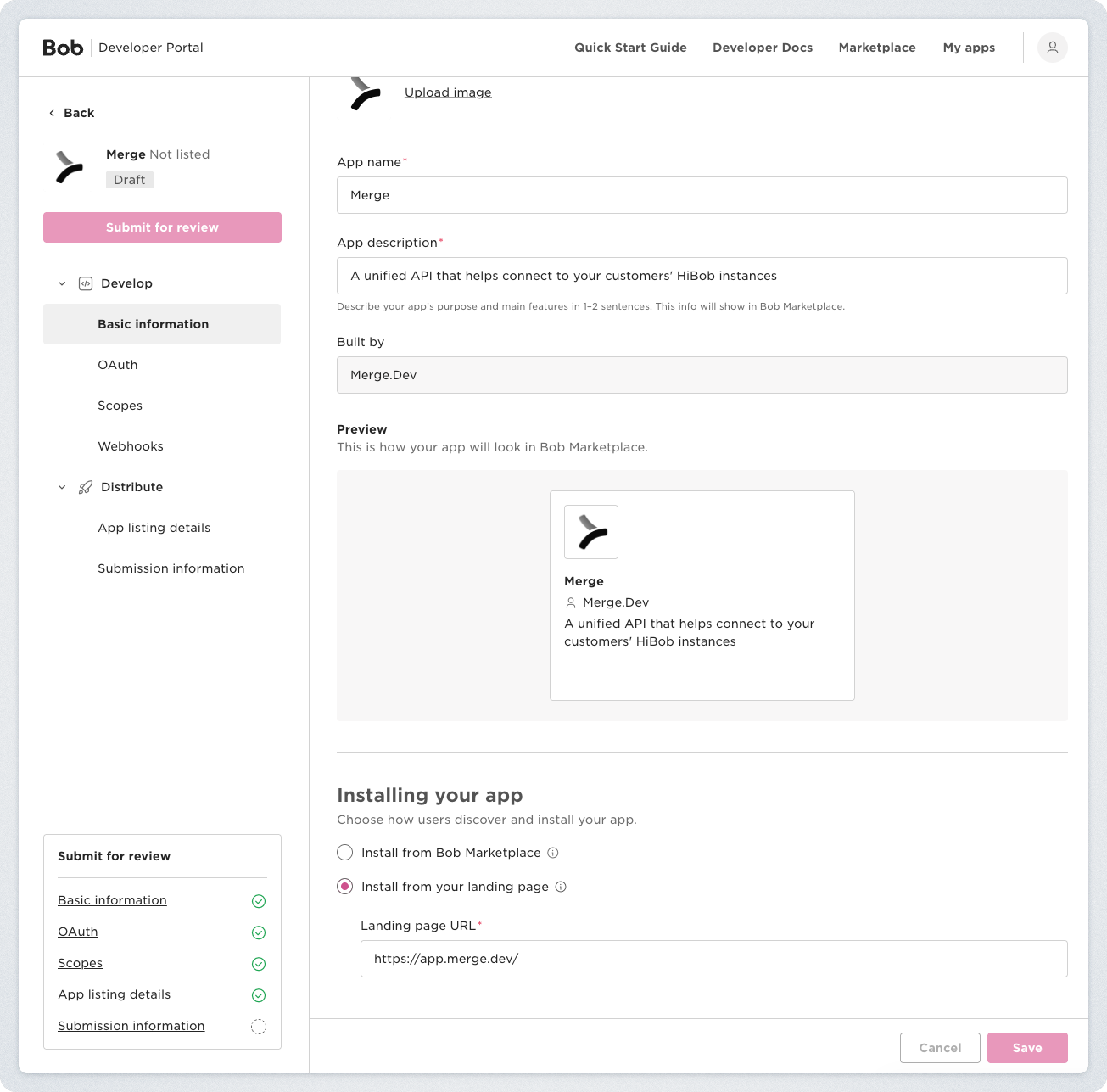Click the Develop code bracket icon
Viewport: 1107px width, 1092px height.
click(x=86, y=283)
